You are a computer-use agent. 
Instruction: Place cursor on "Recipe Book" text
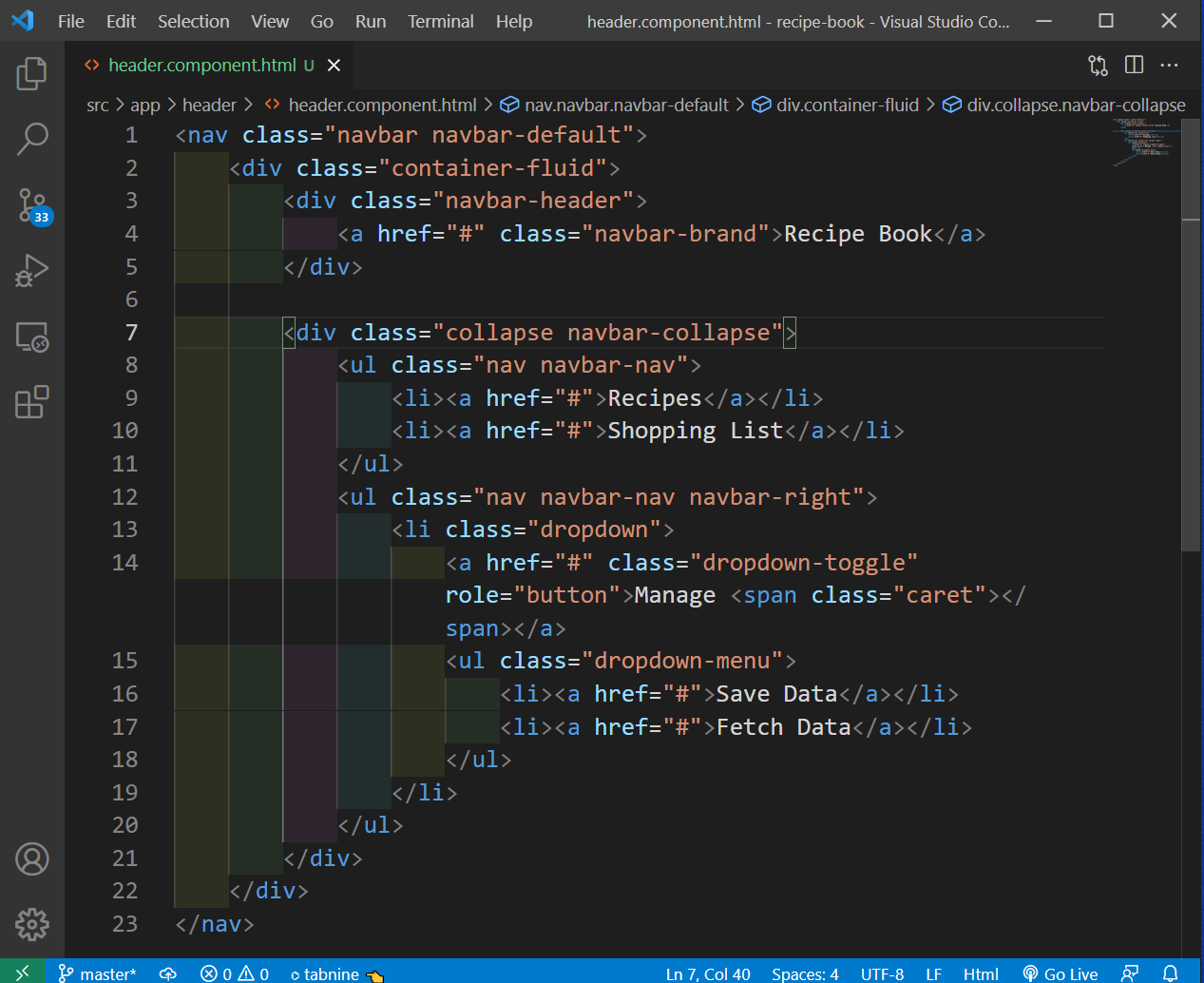[x=858, y=234]
